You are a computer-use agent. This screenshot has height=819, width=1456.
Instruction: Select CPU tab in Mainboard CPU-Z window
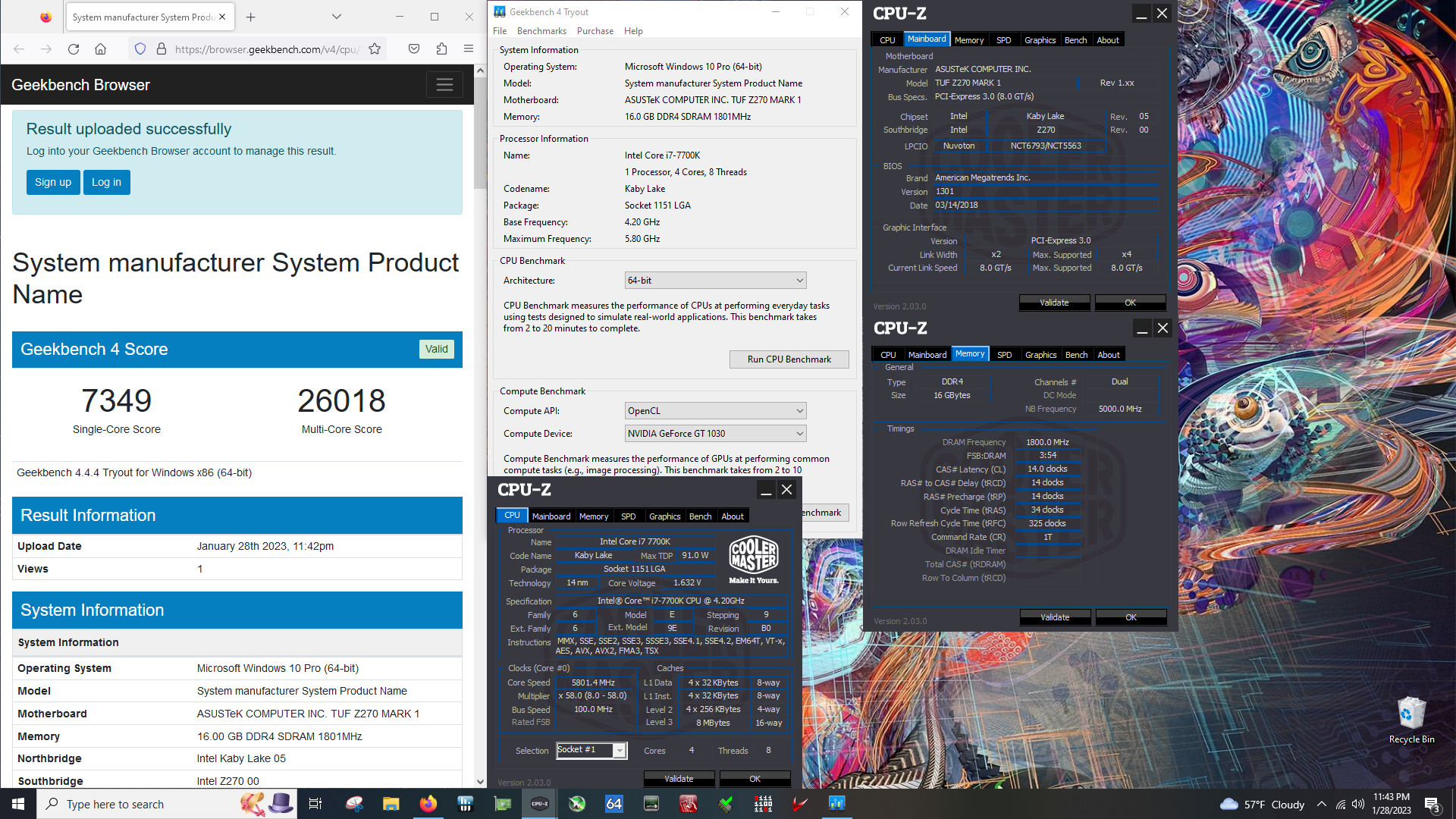click(x=887, y=40)
